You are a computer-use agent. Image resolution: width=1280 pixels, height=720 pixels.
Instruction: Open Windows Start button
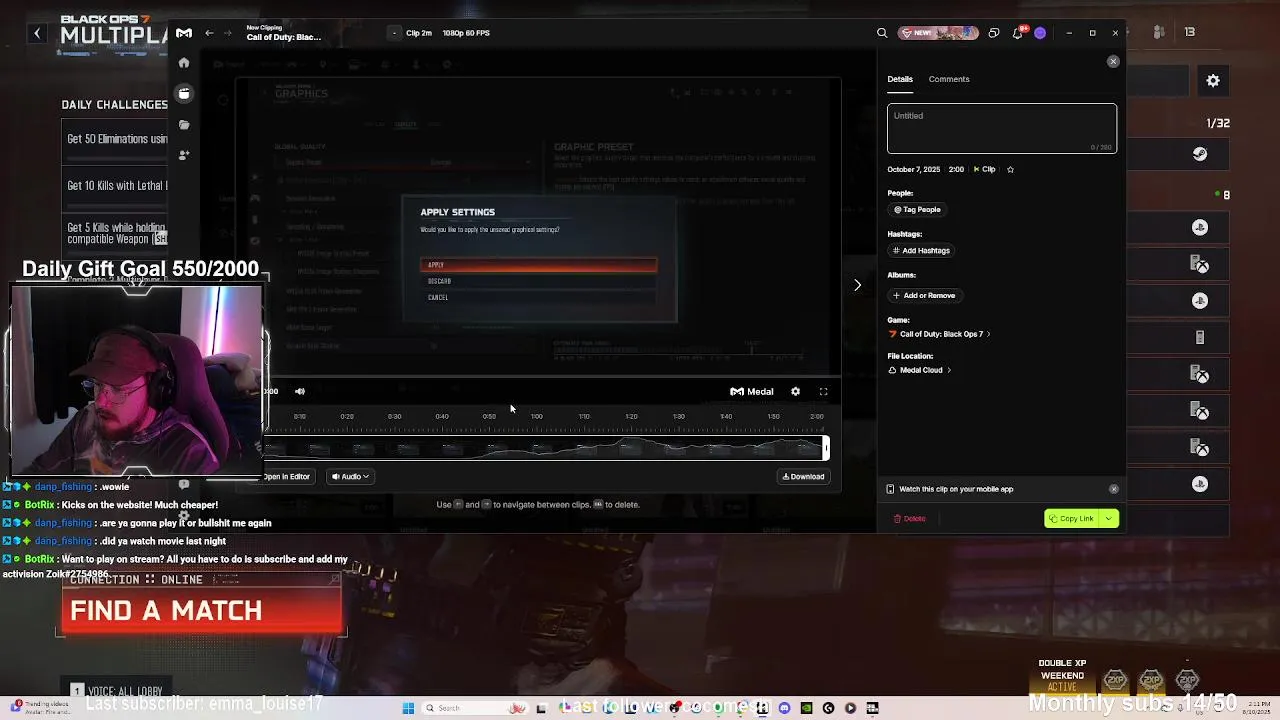[408, 708]
